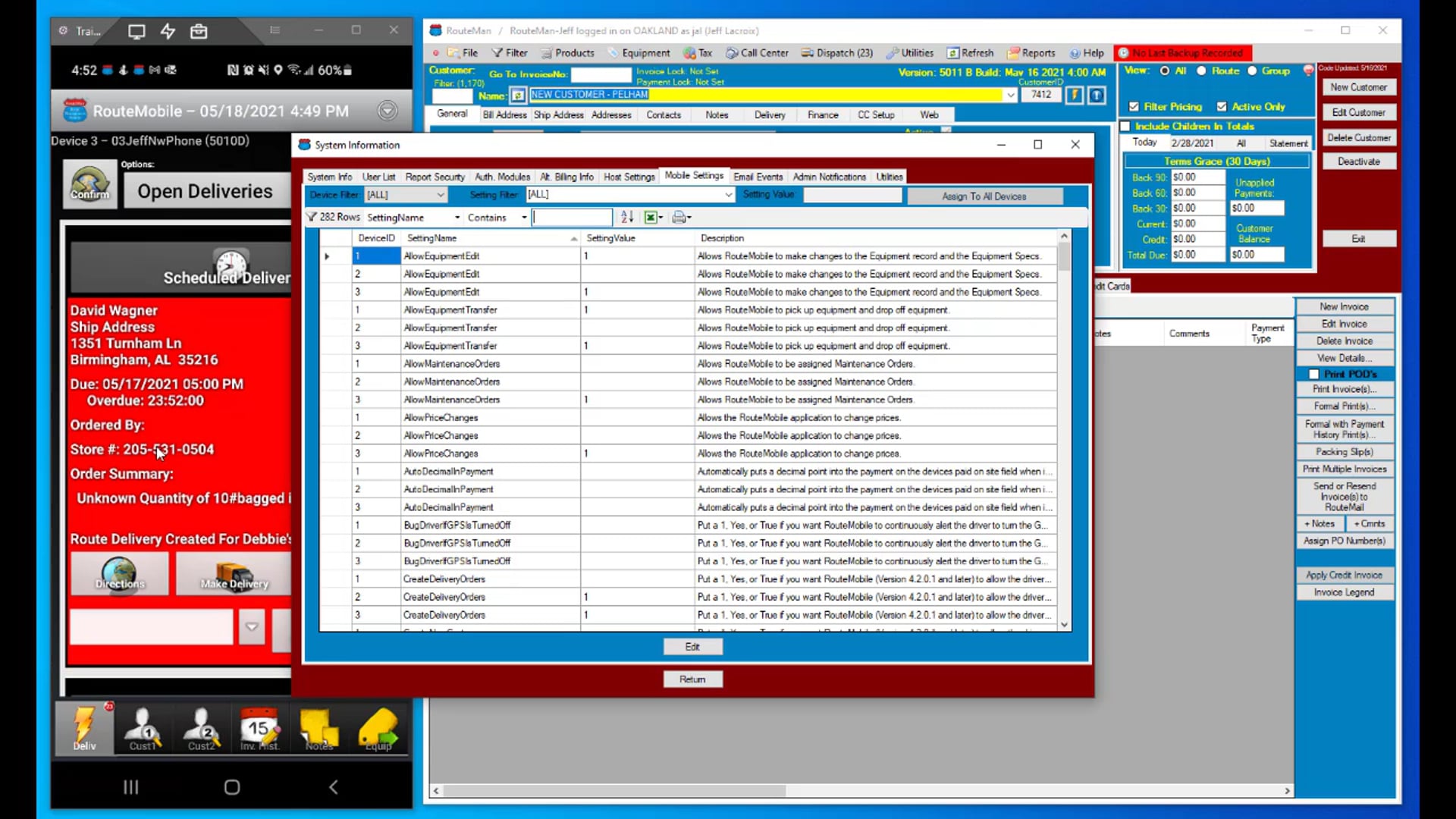1456x819 pixels.
Task: Click the refresh icon beside the Name label
Action: point(517,96)
